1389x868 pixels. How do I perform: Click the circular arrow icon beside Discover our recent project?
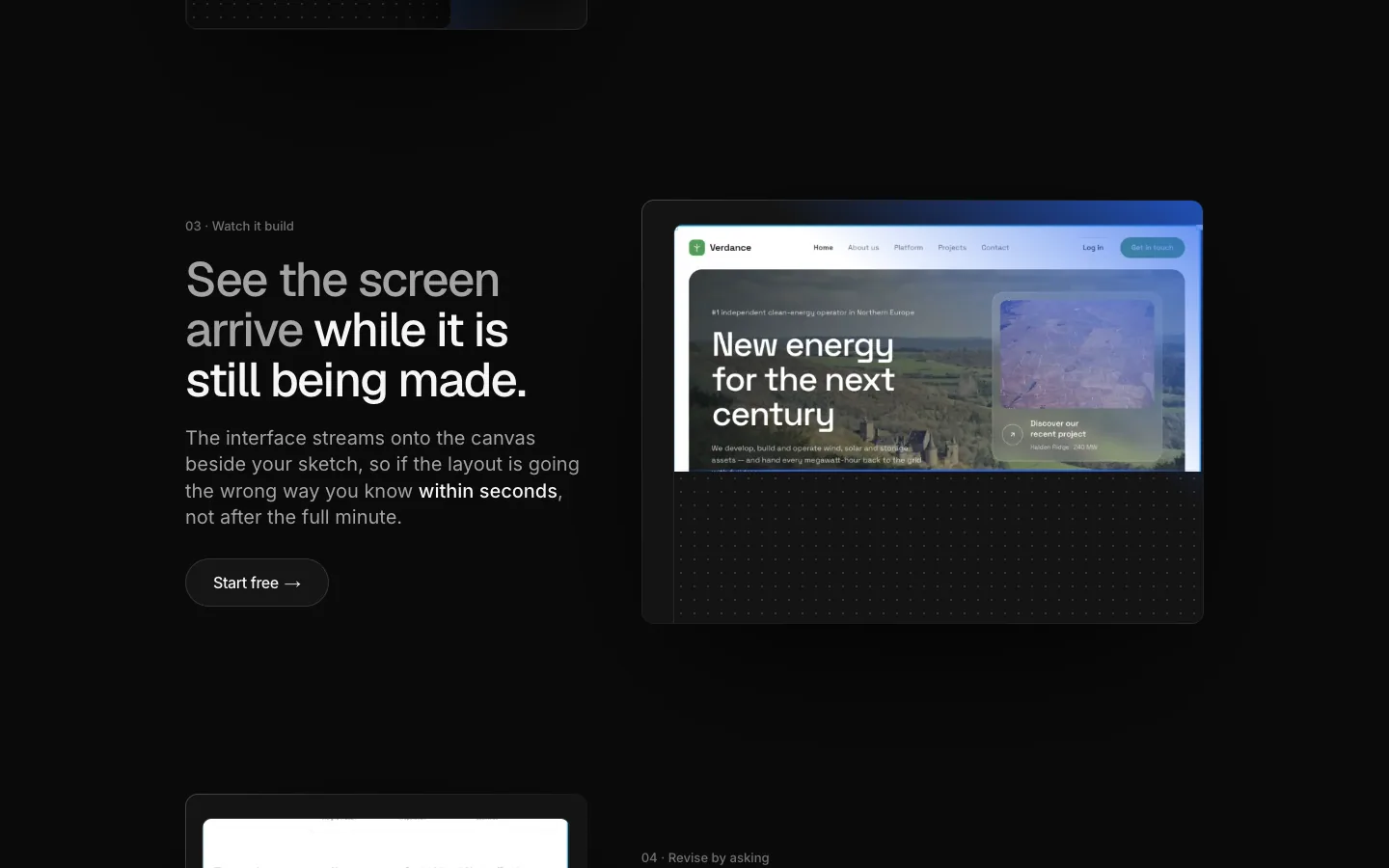tap(1012, 434)
